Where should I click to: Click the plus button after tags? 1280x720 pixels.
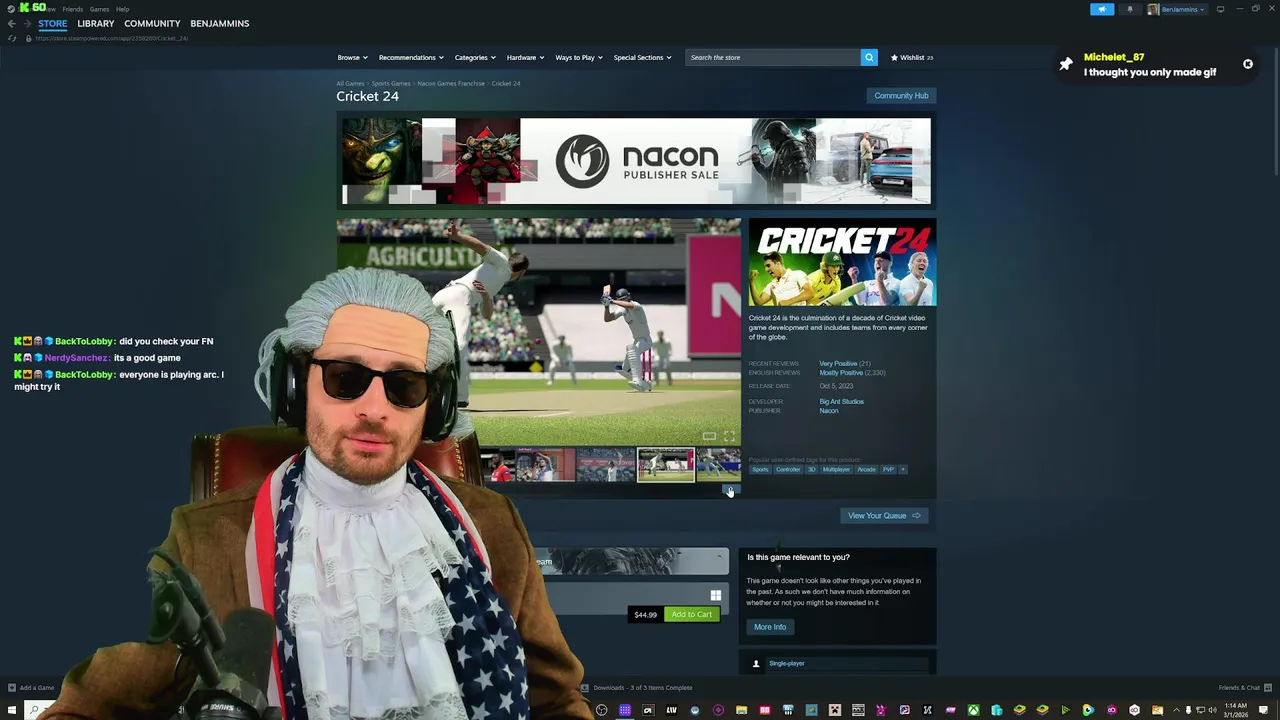903,470
